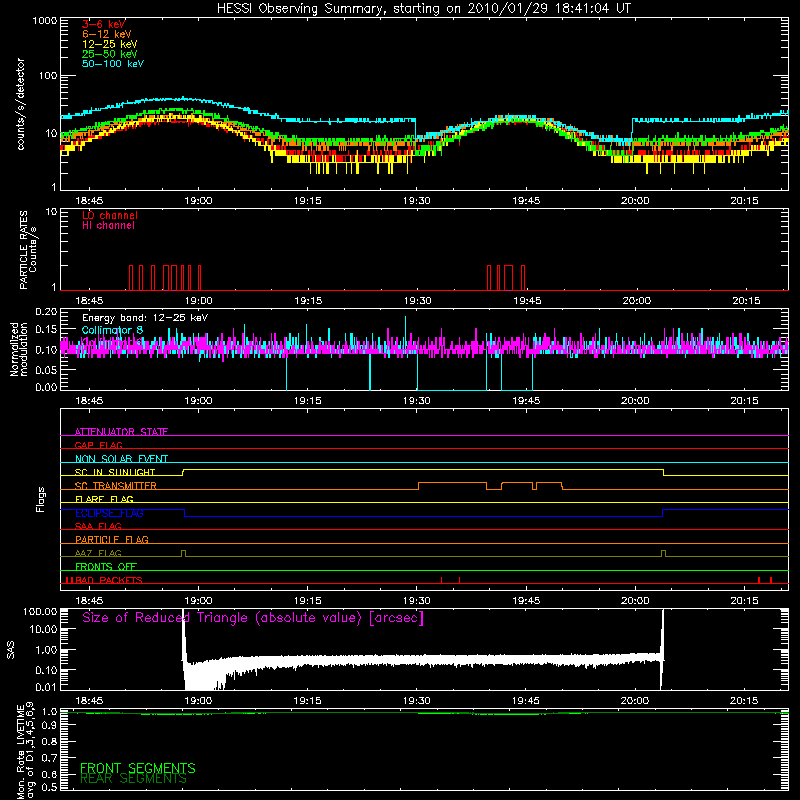Click 19:00 time label under SAS plot
The image size is (800, 800).
click(198, 701)
